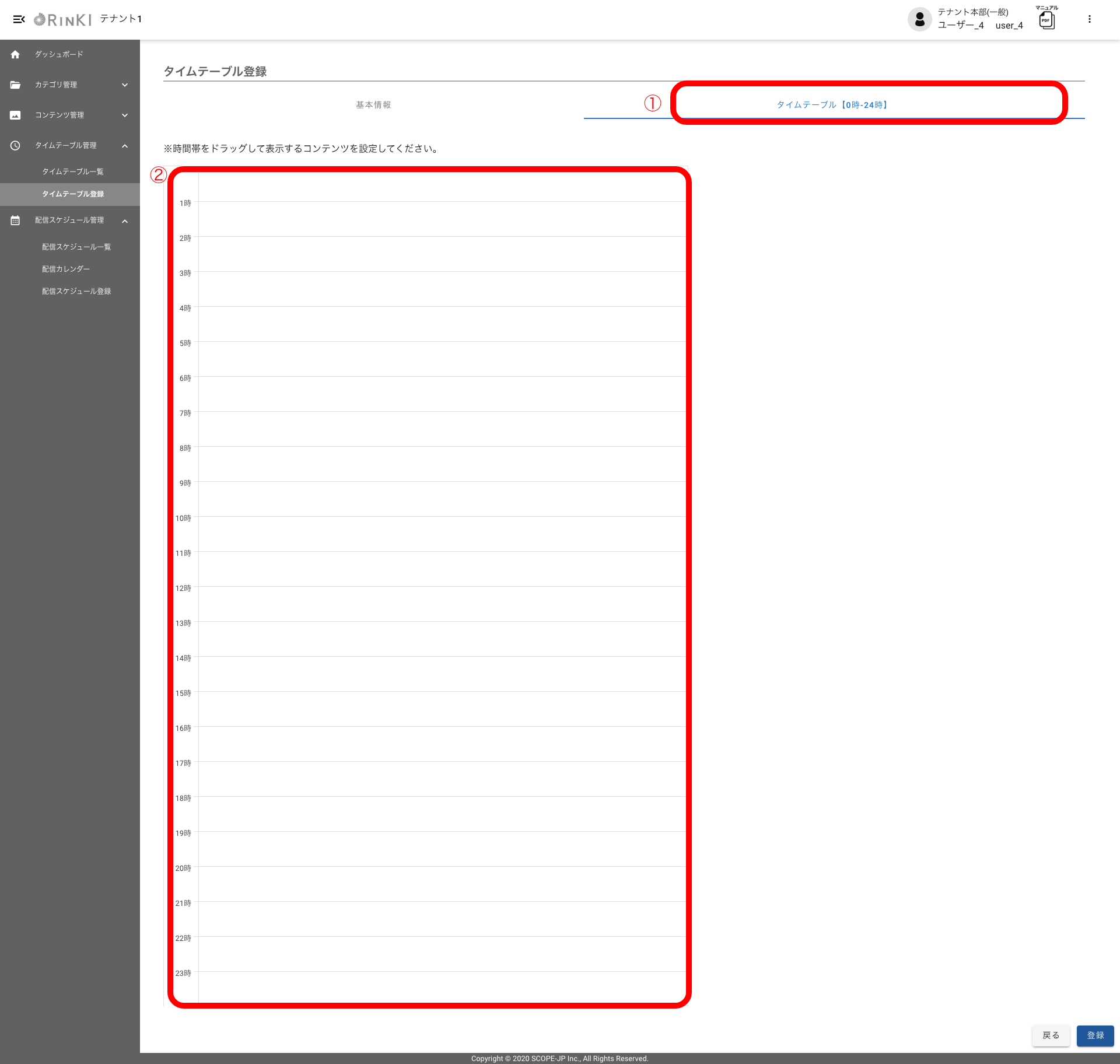This screenshot has width=1120, height=1064.
Task: Click the image icon for content management
Action: coord(15,115)
